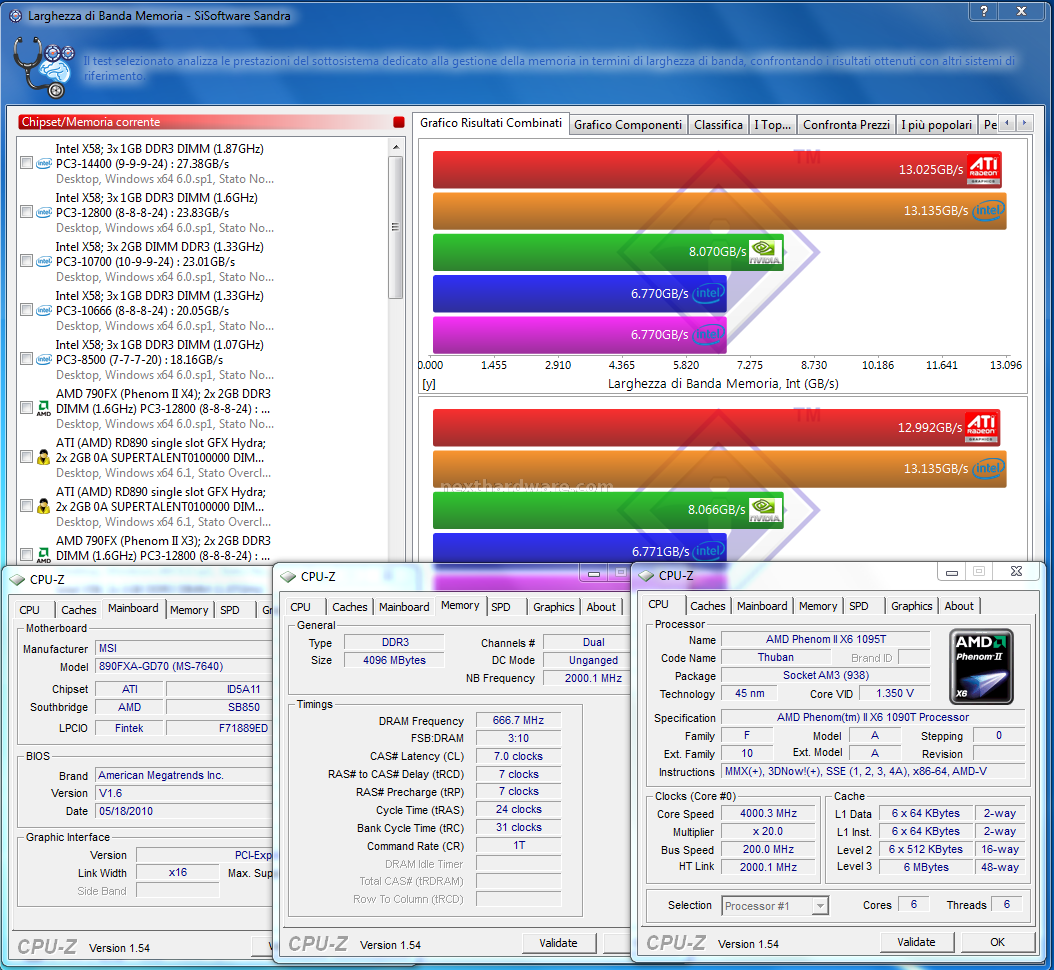Switch to the Confronta Prezzi tab
Screen dimensions: 1054x970
pyautogui.click(x=846, y=125)
